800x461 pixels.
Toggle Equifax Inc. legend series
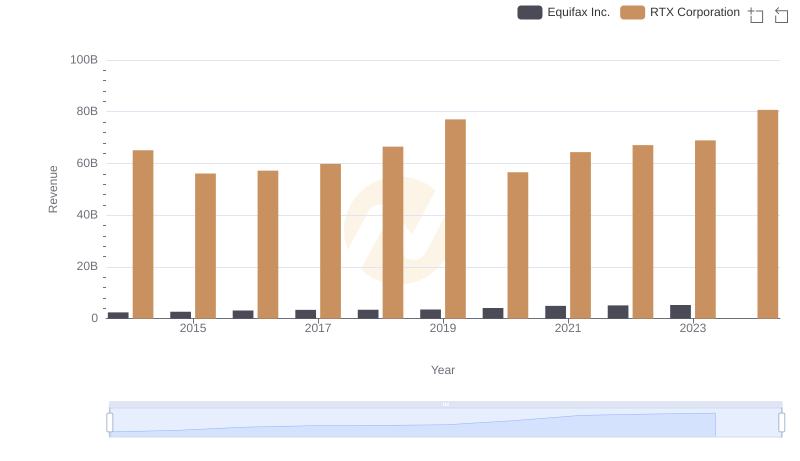pos(563,12)
